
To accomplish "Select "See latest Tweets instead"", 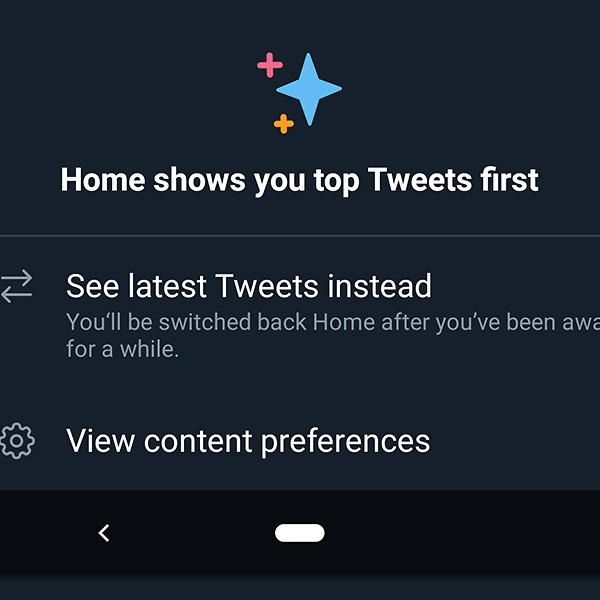I will (249, 287).
